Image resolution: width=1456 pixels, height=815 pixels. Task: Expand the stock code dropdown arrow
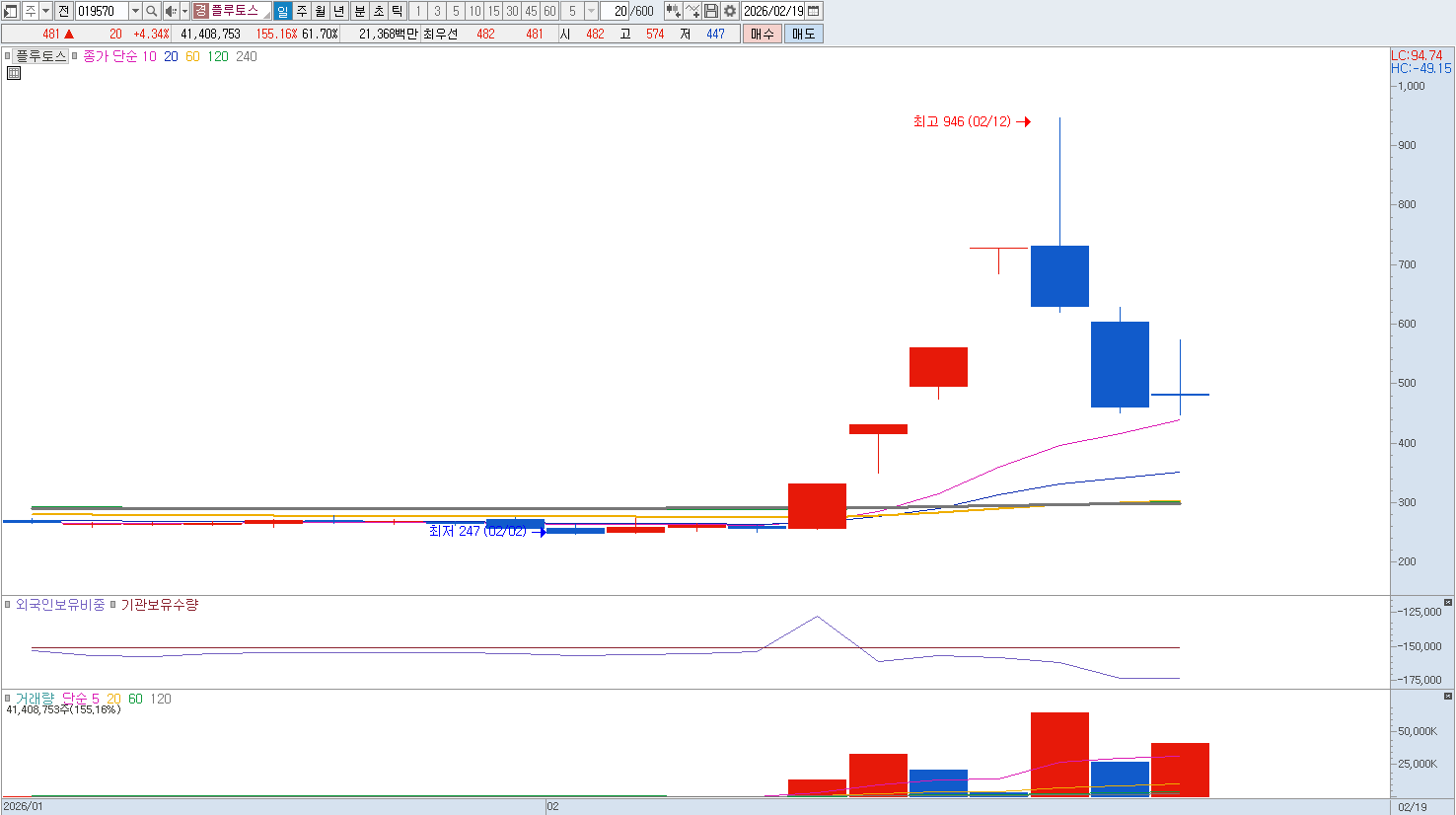[x=136, y=11]
